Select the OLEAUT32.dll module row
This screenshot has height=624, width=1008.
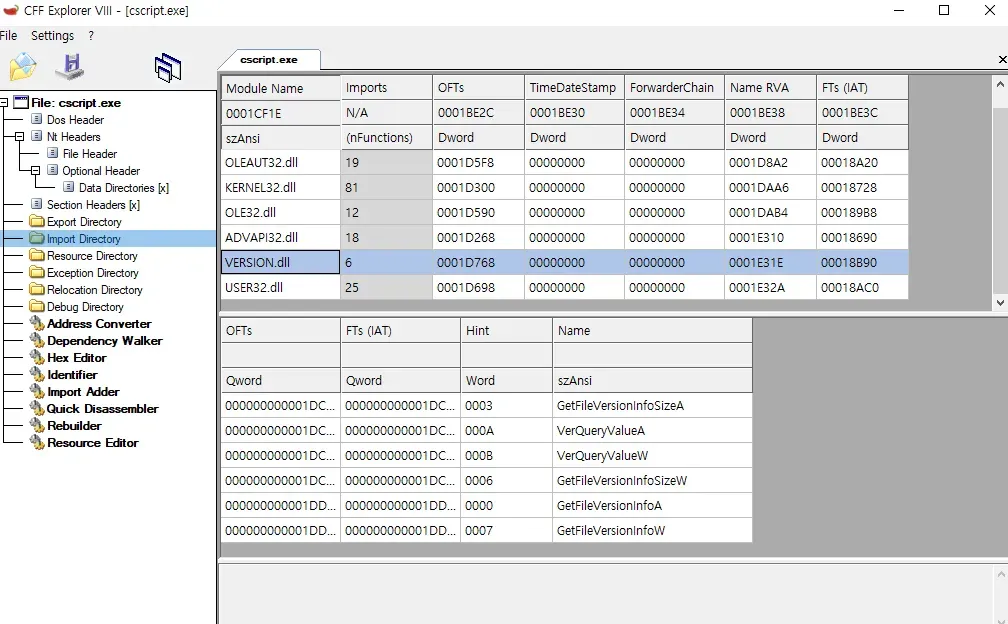(x=564, y=163)
